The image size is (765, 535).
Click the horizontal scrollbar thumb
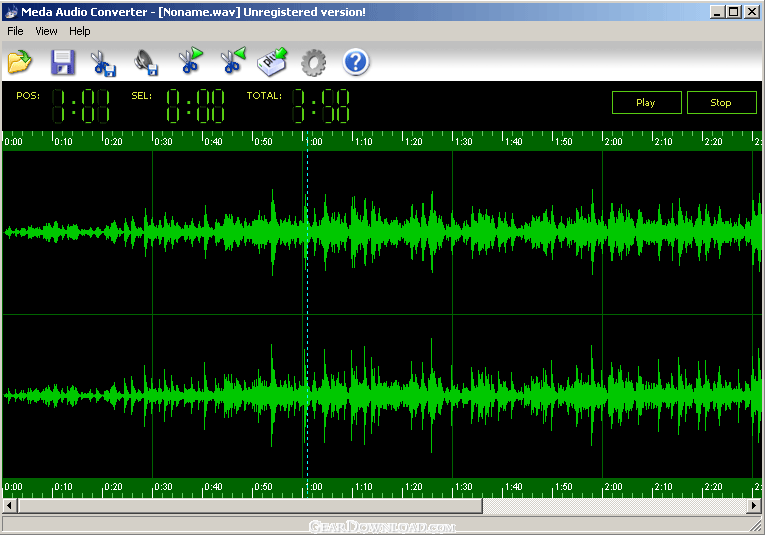click(250, 506)
